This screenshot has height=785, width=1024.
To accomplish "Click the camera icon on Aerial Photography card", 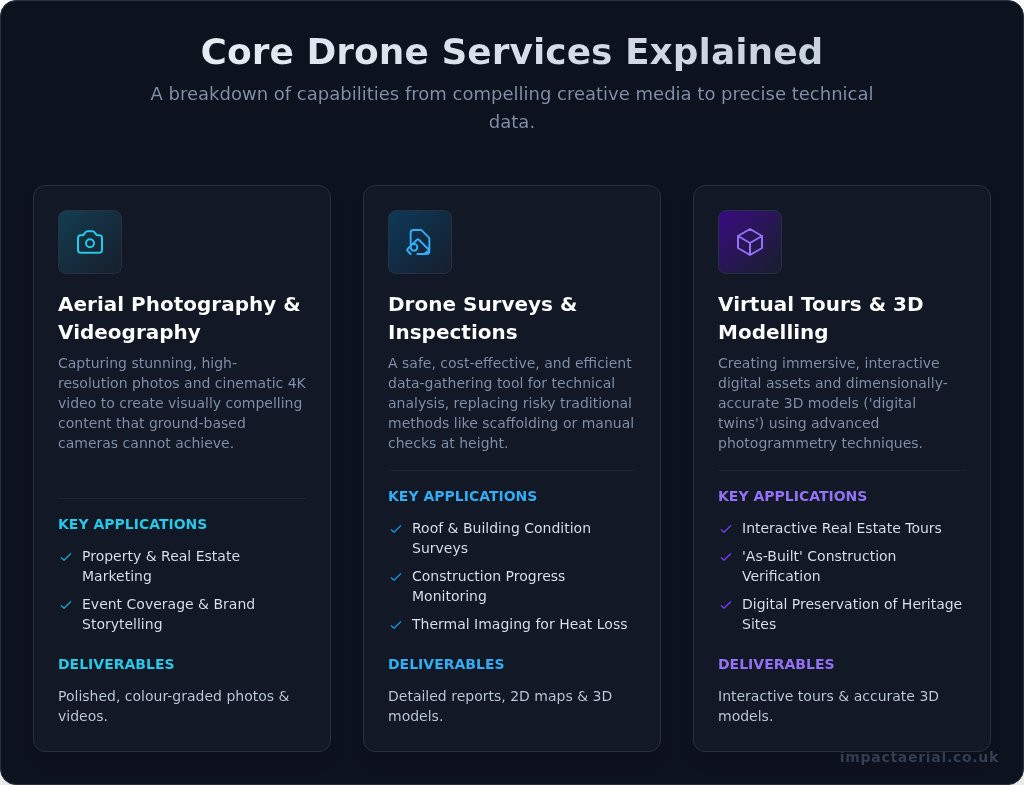I will pos(90,242).
